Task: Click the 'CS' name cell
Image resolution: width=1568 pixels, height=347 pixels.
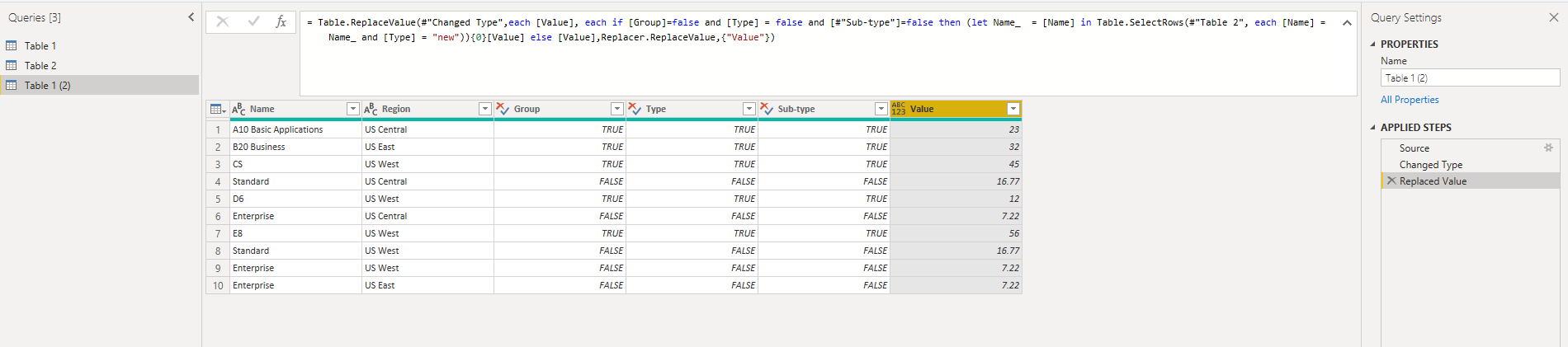Action: point(295,164)
